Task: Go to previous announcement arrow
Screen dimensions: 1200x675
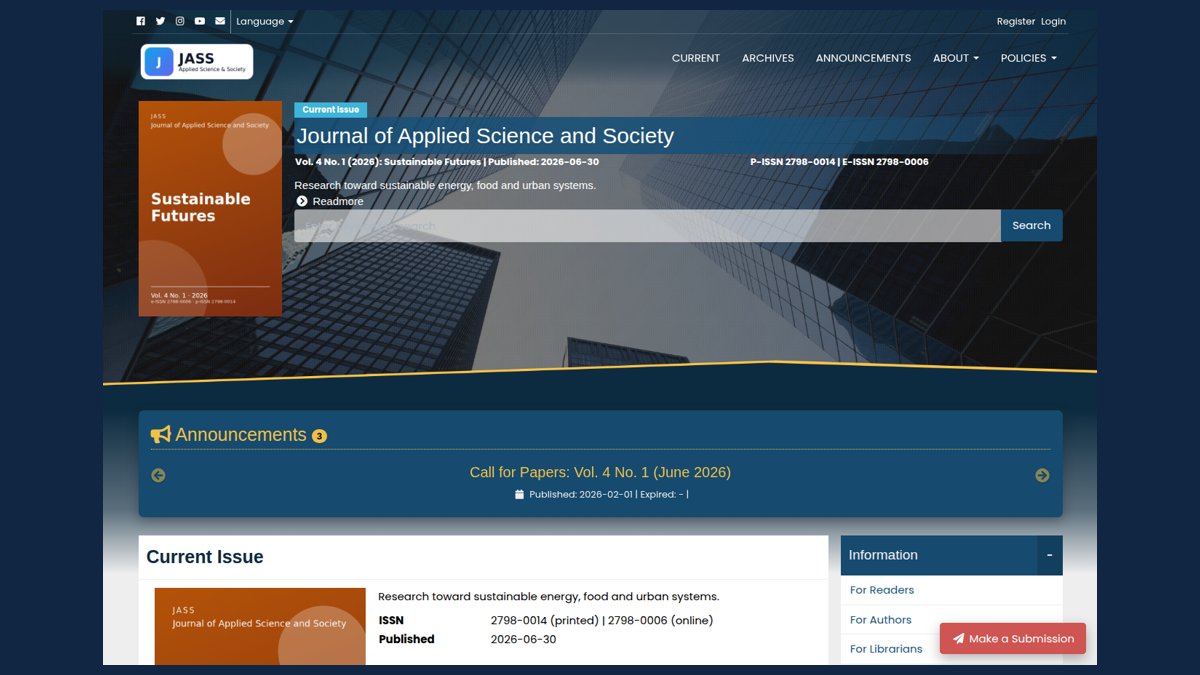Action: pyautogui.click(x=158, y=475)
